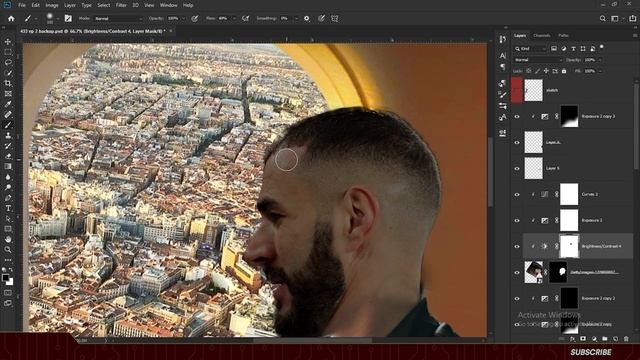Image resolution: width=640 pixels, height=360 pixels.
Task: Go to Home screen icon
Action: (11, 18)
